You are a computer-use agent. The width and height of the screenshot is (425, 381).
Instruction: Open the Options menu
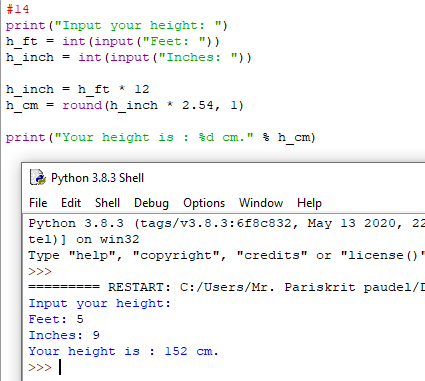204,203
